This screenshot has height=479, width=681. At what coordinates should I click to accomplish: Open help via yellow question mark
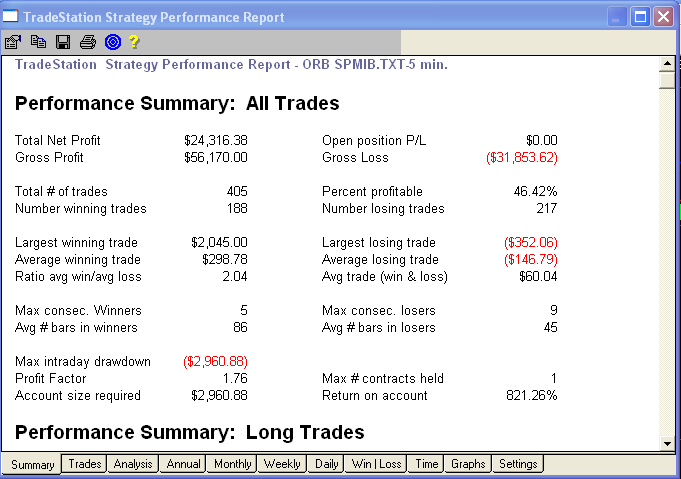point(134,42)
